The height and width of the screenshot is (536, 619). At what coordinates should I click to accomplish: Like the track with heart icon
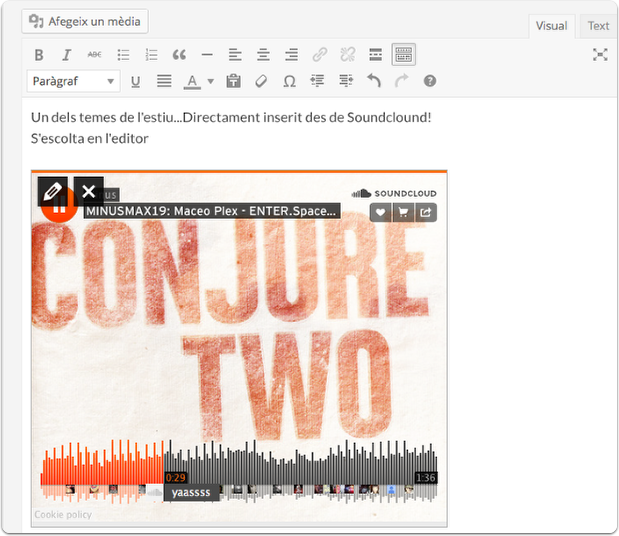380,212
